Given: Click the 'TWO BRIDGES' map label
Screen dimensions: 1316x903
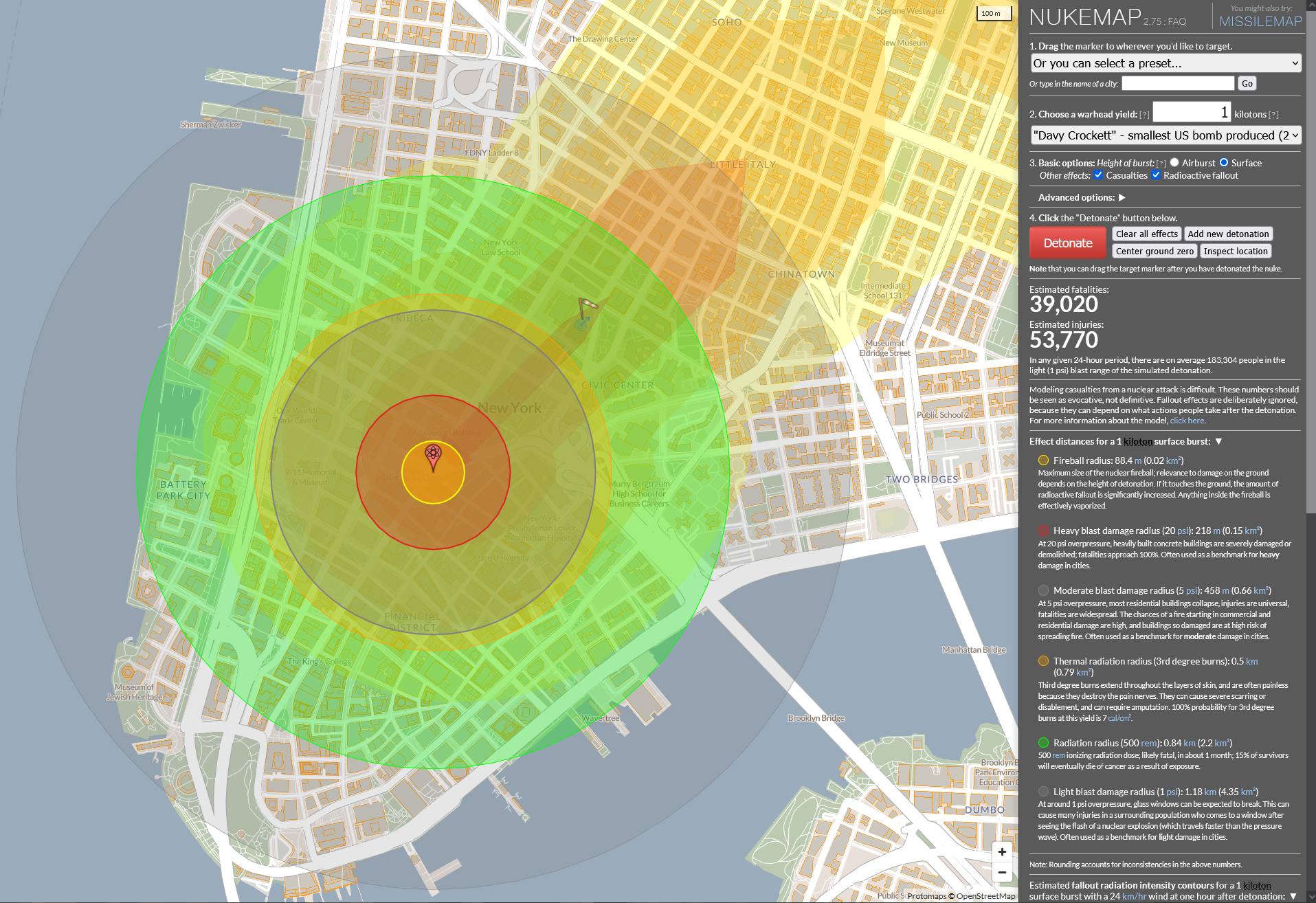Looking at the screenshot, I should point(922,479).
